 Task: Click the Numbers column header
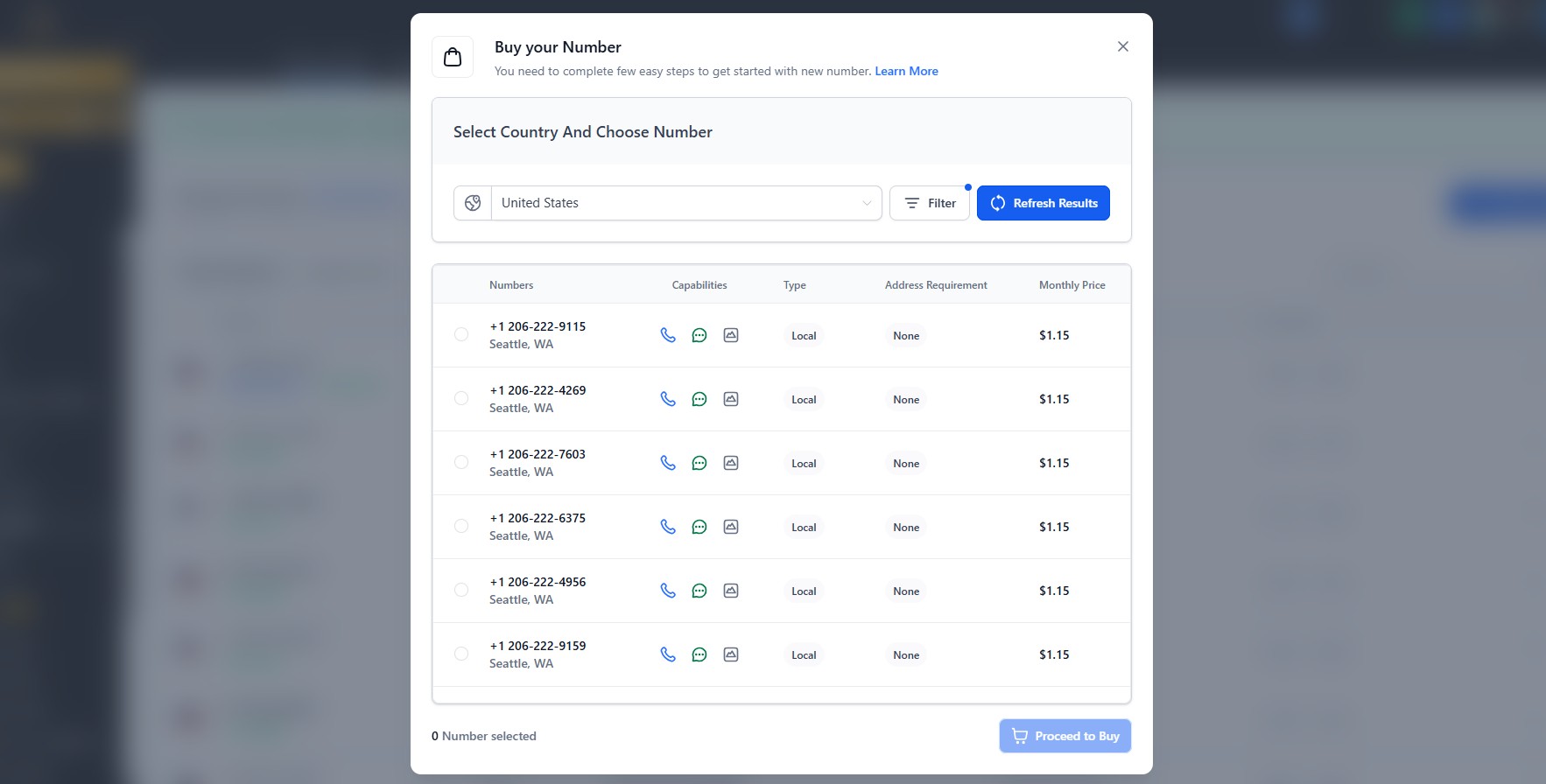511,285
